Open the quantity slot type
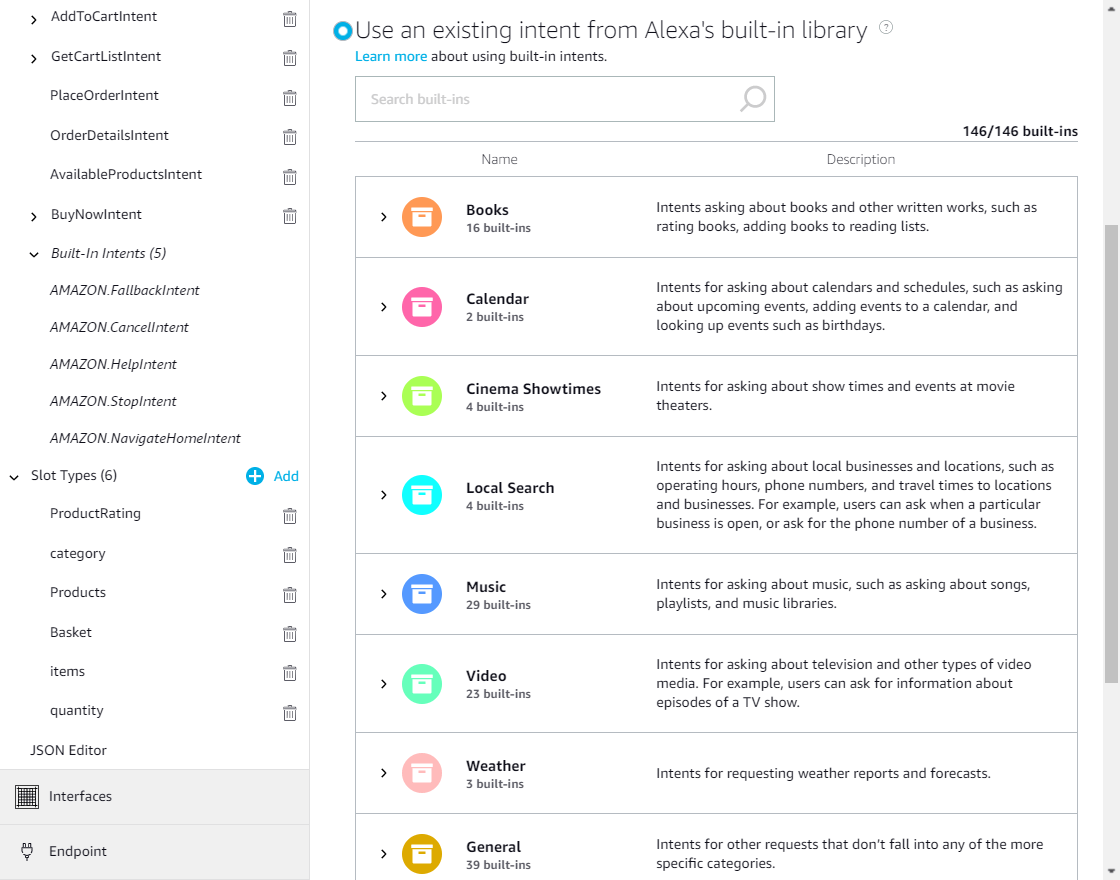Screen dimensions: 1120x880 point(76,710)
